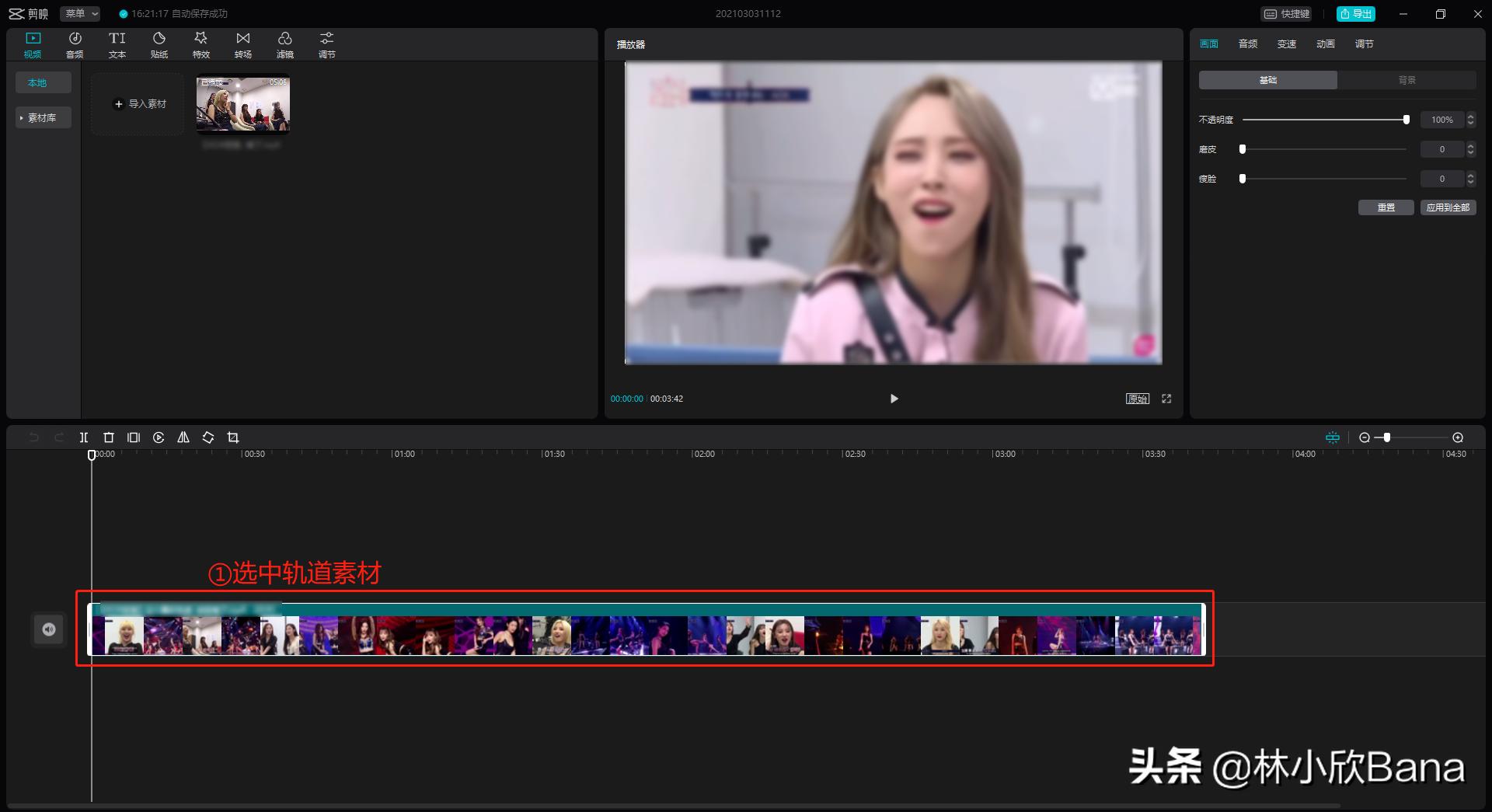The image size is (1492, 812).
Task: Switch to the 背景 background tab
Action: point(1407,80)
